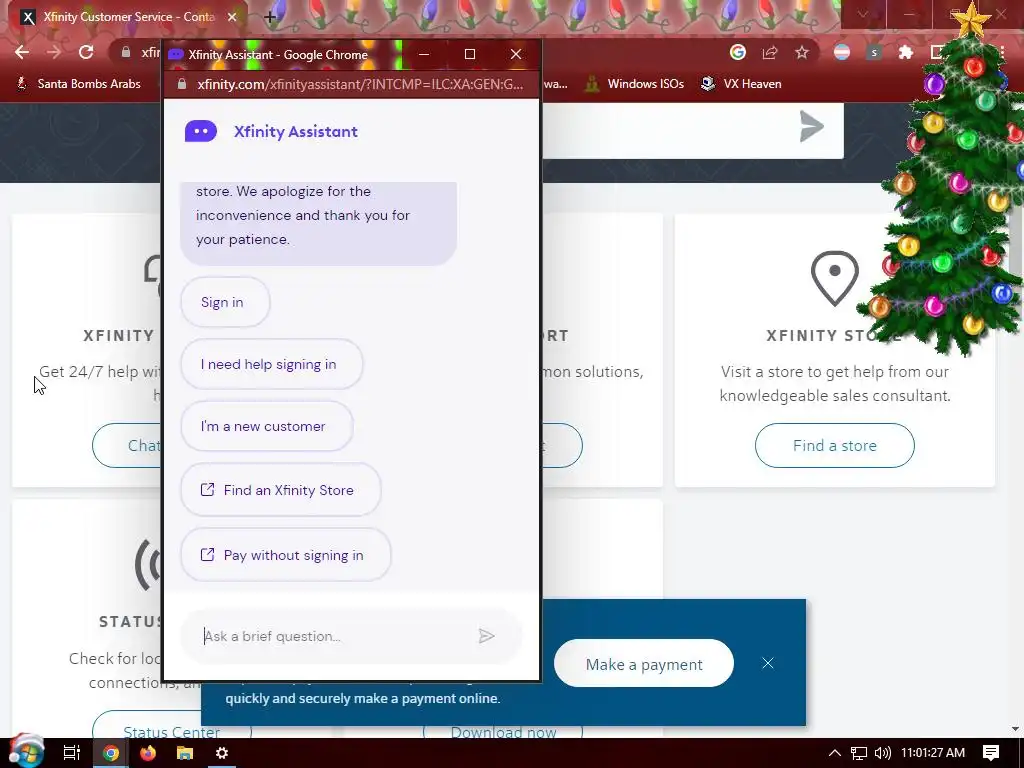The image size is (1024, 768).
Task: Open the Windows Start button with Santa hat
Action: [x=26, y=751]
